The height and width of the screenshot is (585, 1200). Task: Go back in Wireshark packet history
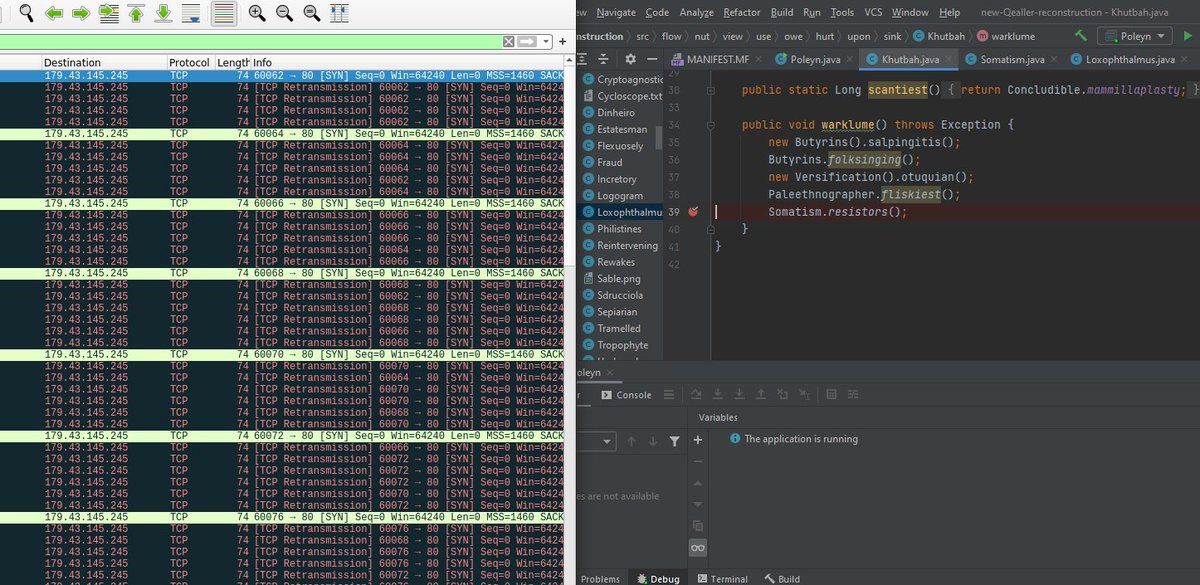[x=54, y=13]
